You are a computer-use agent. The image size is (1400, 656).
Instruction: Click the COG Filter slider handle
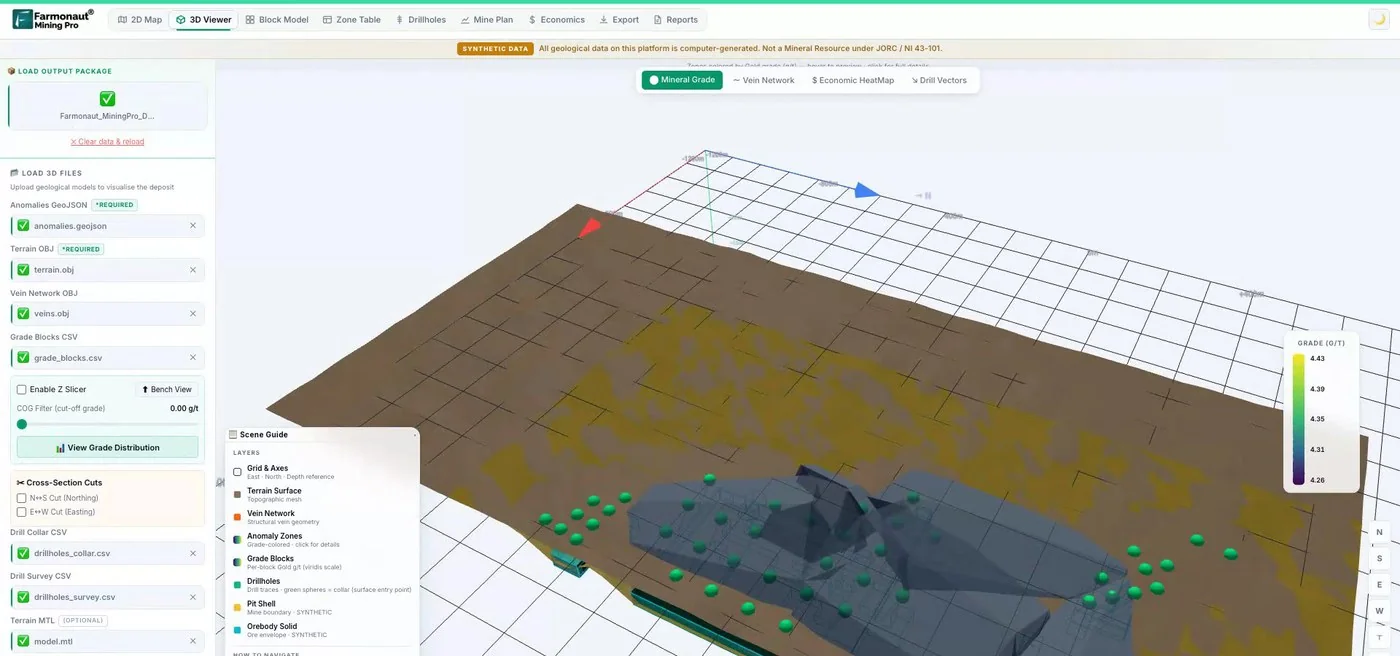(x=22, y=424)
